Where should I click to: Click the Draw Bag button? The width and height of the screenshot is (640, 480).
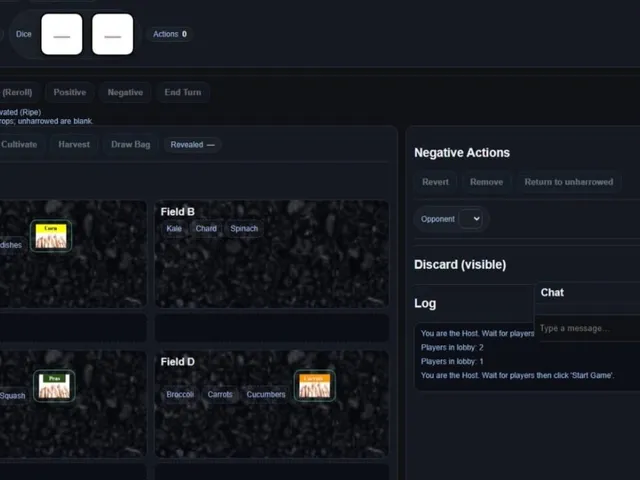coord(131,144)
